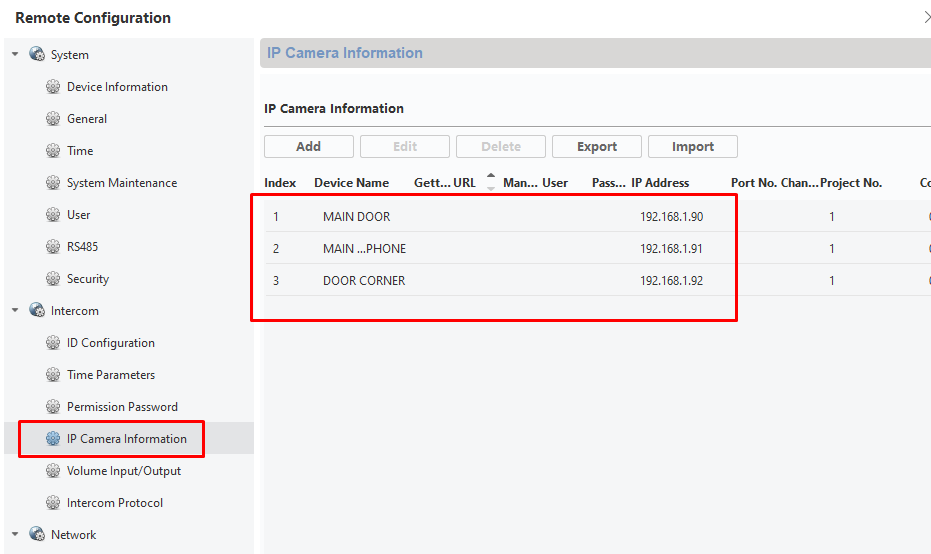Open Permission Password settings

click(x=122, y=407)
